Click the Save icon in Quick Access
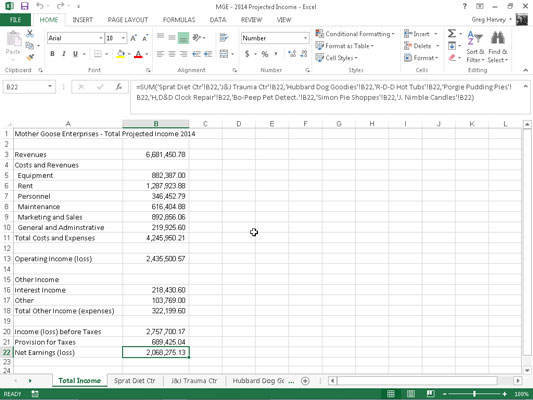This screenshot has width=533, height=400. [x=24, y=6]
